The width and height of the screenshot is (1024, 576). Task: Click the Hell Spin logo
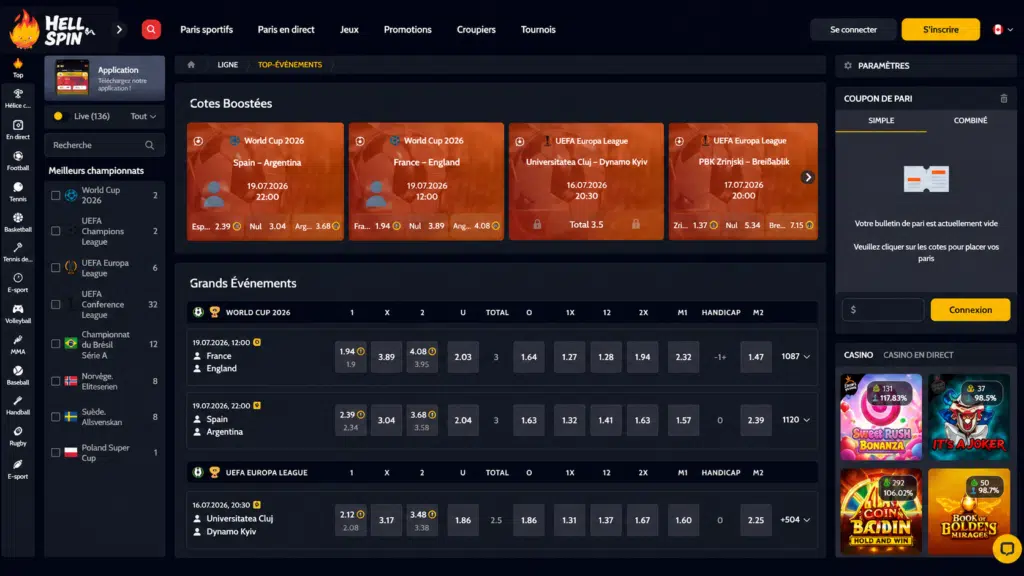52,29
